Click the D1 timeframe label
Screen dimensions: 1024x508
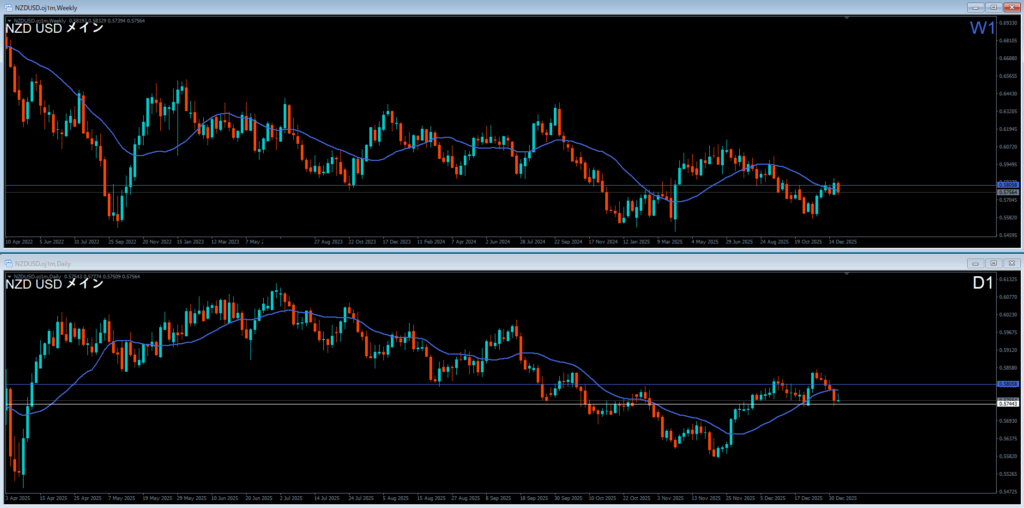(982, 284)
